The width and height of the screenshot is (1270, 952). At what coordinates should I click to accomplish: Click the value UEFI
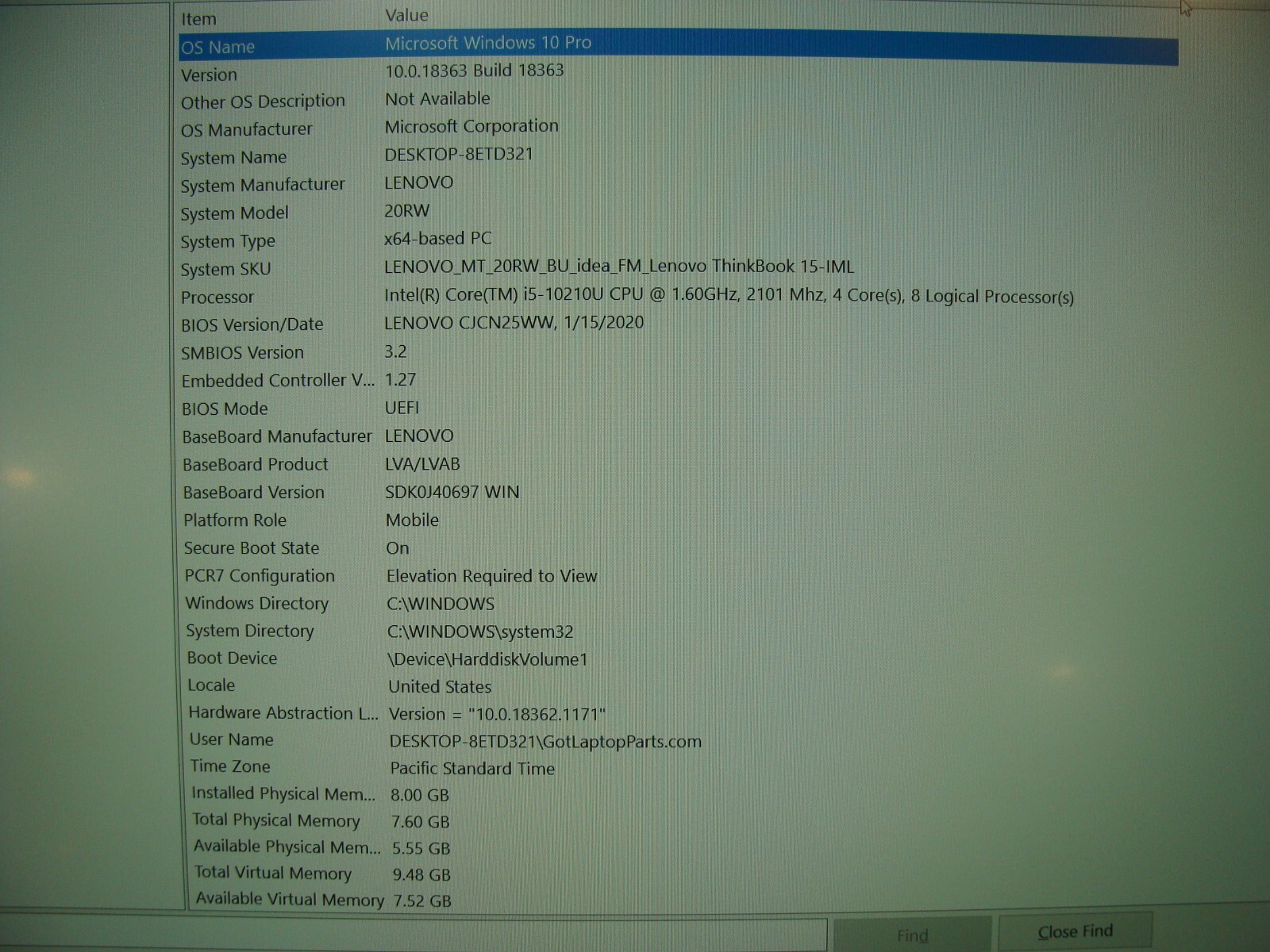402,408
